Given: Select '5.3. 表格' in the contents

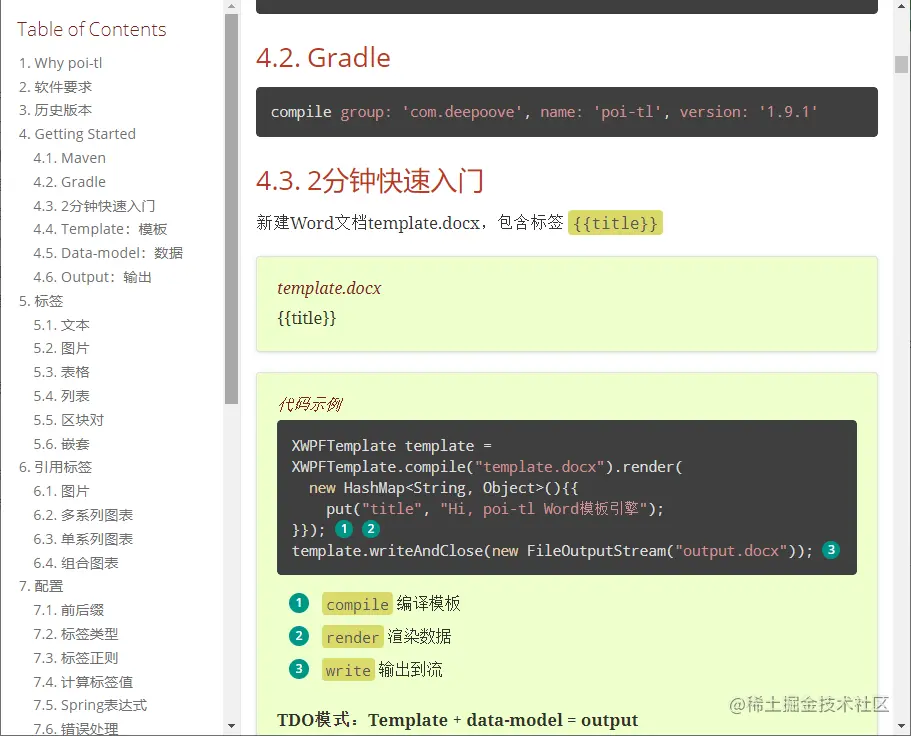Looking at the screenshot, I should point(61,372).
